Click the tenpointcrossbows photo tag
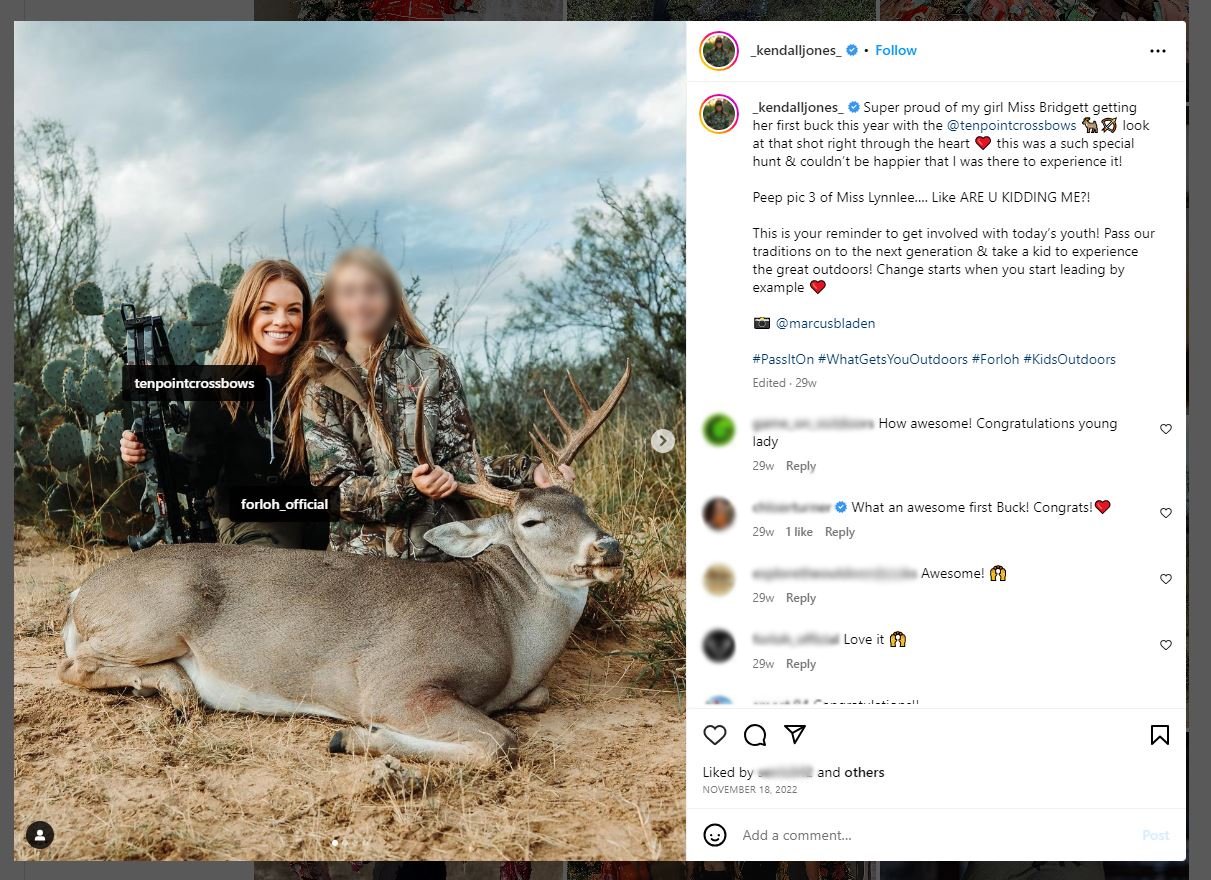This screenshot has height=880, width=1211. pos(194,383)
